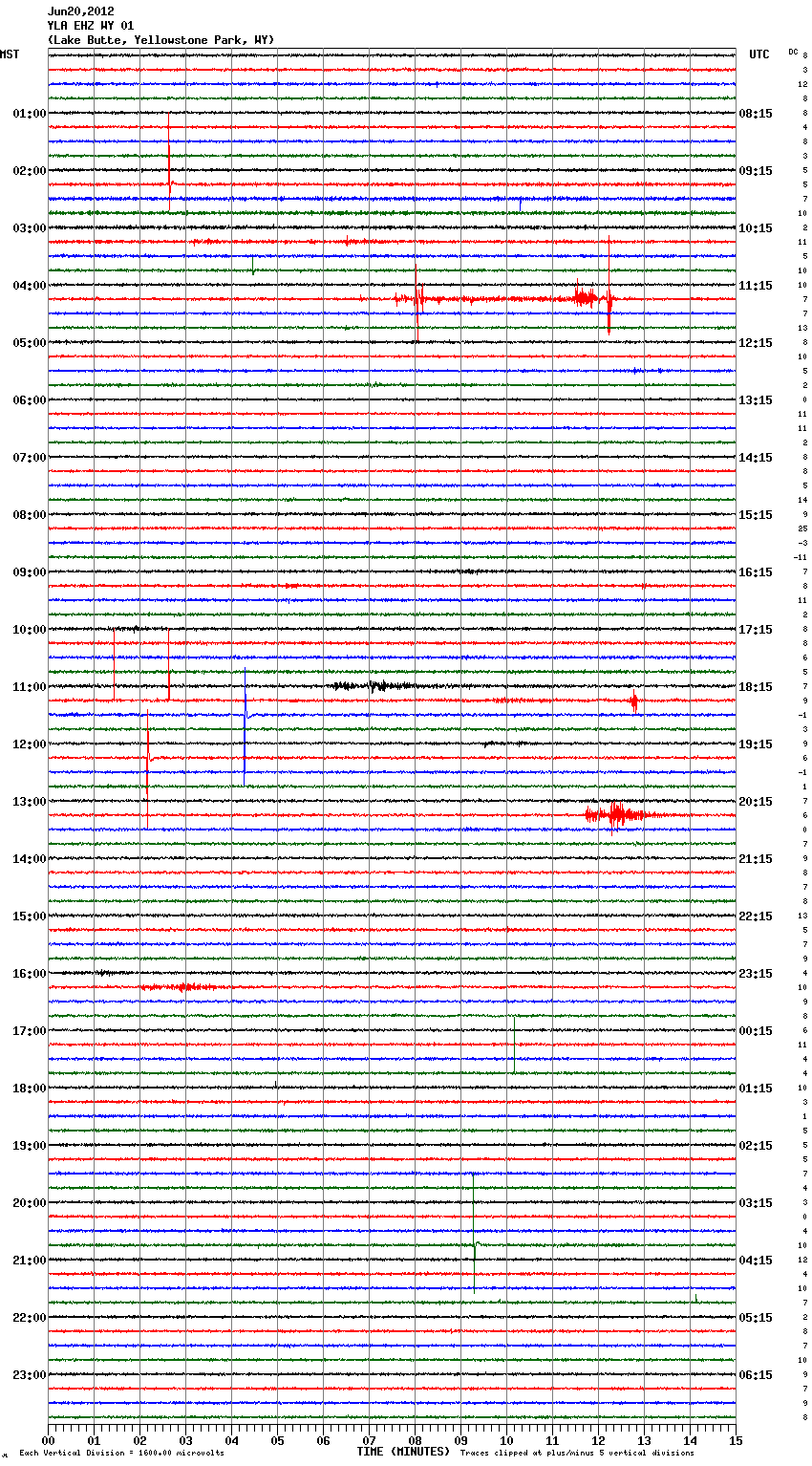Click the DC column header
This screenshot has height=1466, width=812.
click(793, 52)
